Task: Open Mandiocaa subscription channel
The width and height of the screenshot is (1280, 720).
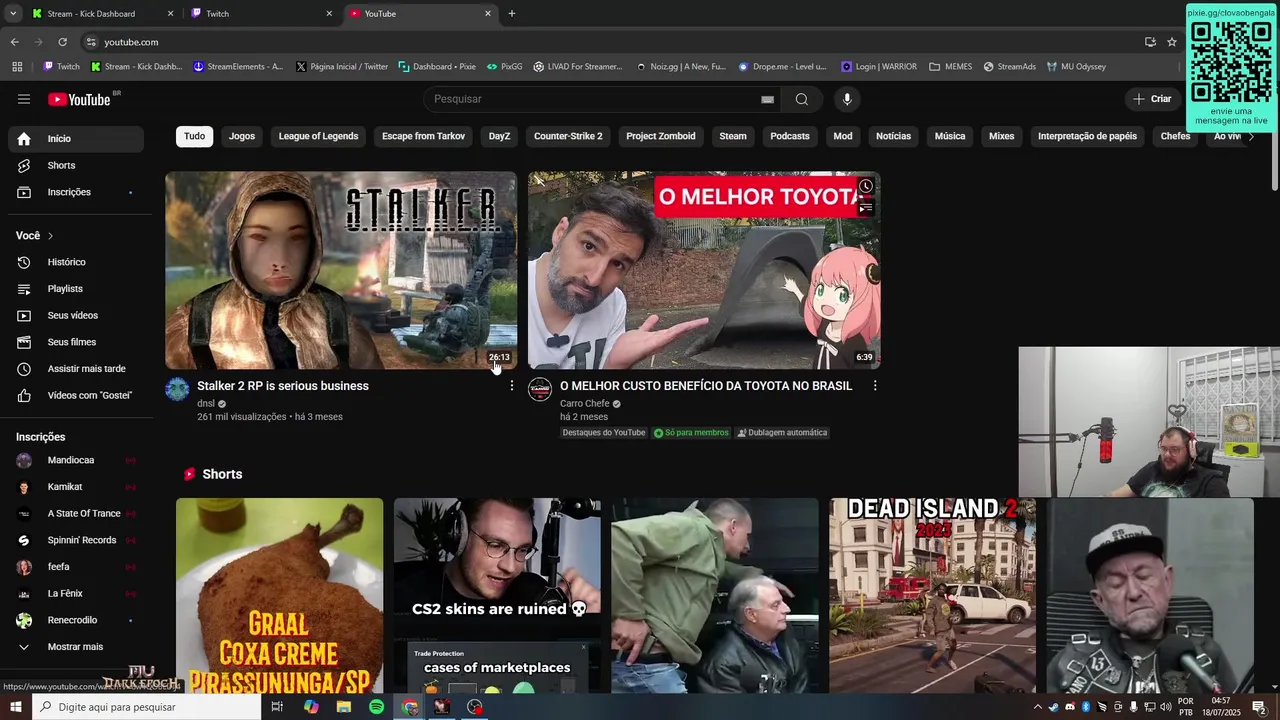Action: (x=76, y=460)
